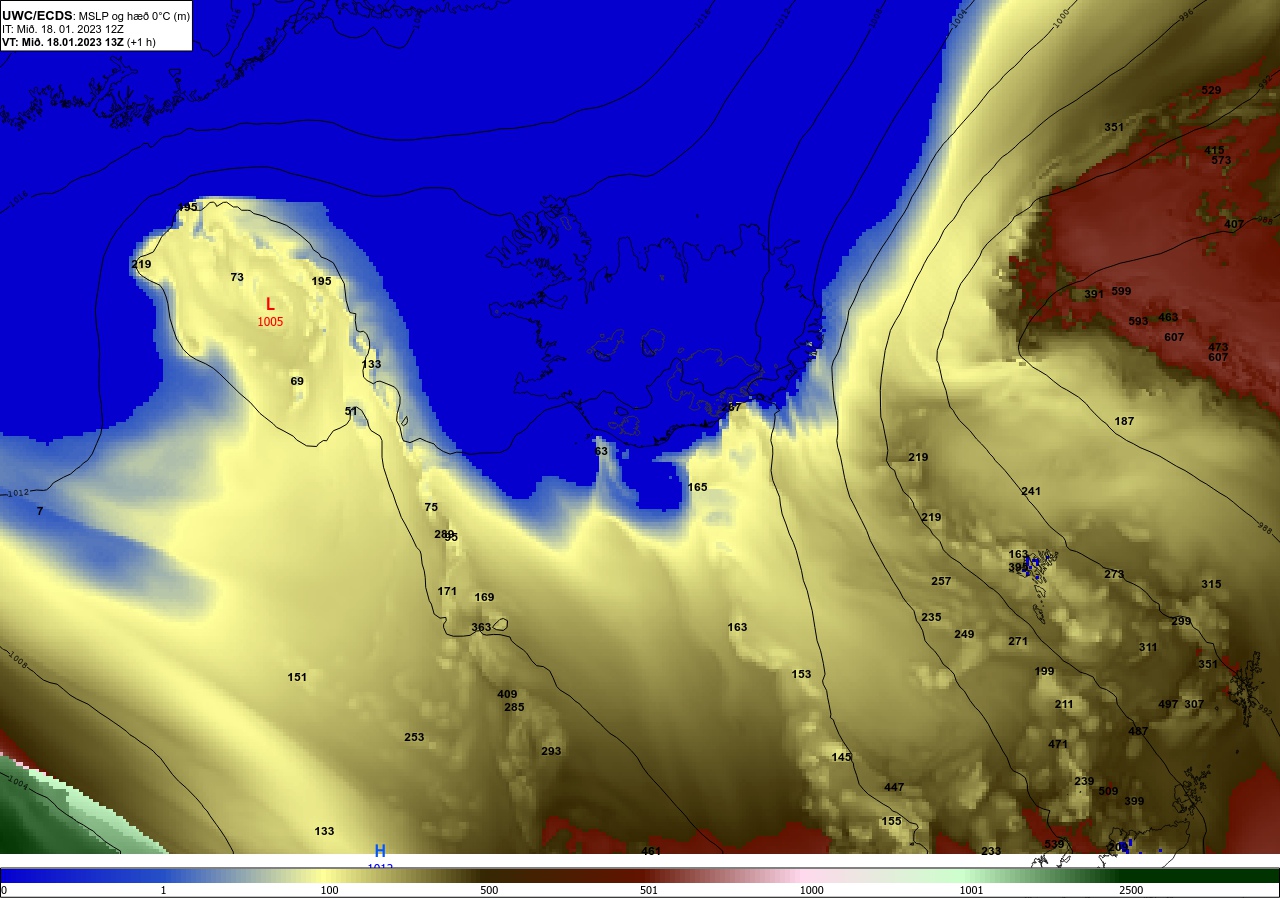Viewport: 1280px width, 898px height.
Task: Click the height value 473
Action: (1218, 348)
